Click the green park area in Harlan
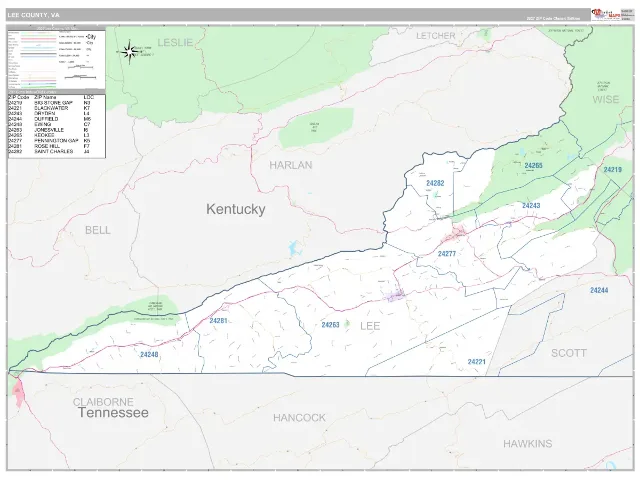640x480 pixels. 314,128
